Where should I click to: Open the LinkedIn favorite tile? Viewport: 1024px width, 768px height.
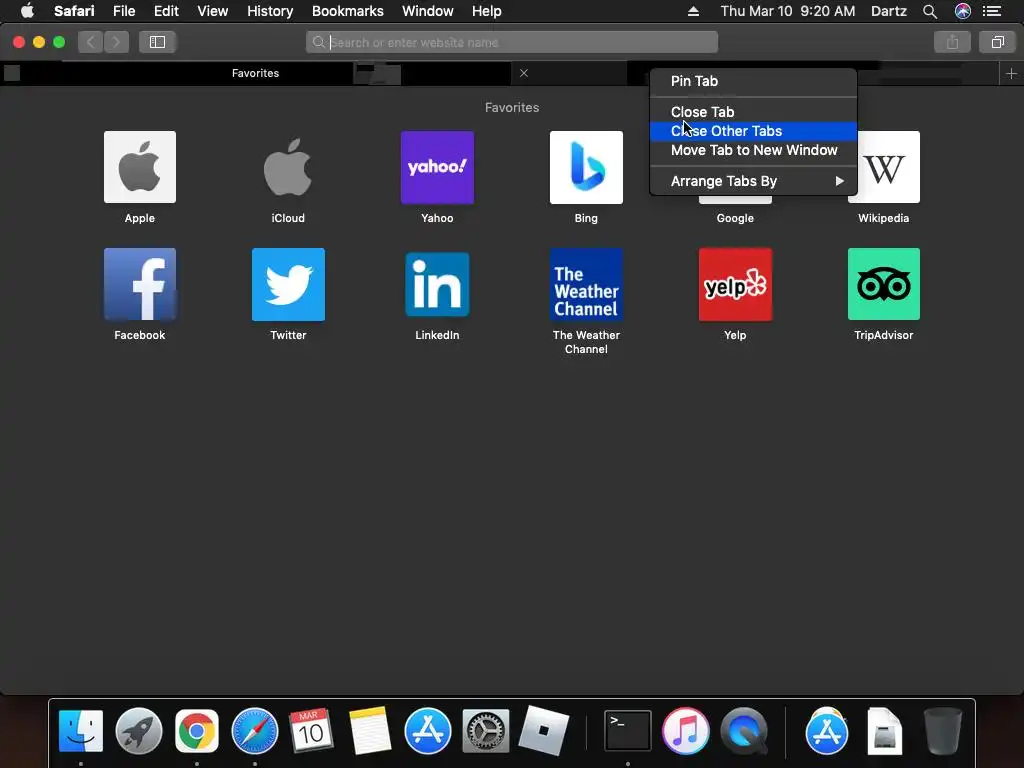point(437,284)
